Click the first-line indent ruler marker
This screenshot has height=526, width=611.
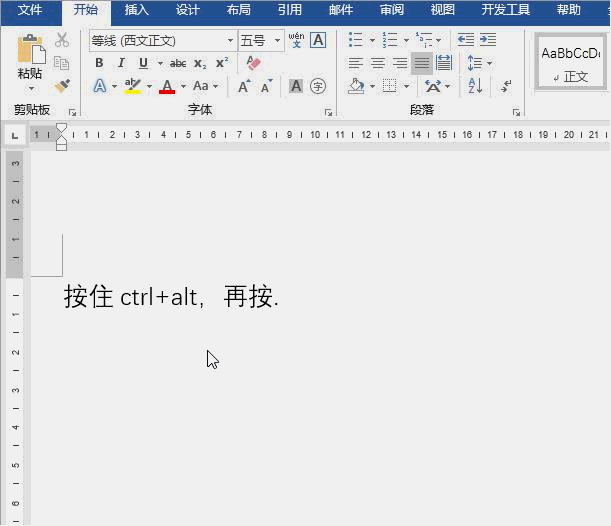coord(62,129)
